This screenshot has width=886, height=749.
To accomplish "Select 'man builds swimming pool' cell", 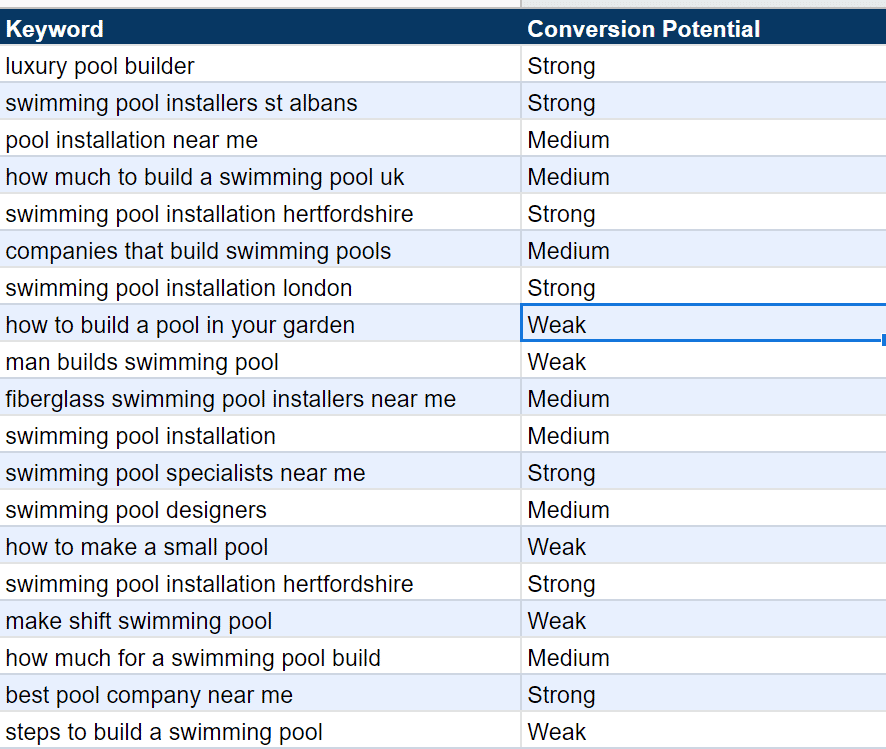I will point(260,362).
